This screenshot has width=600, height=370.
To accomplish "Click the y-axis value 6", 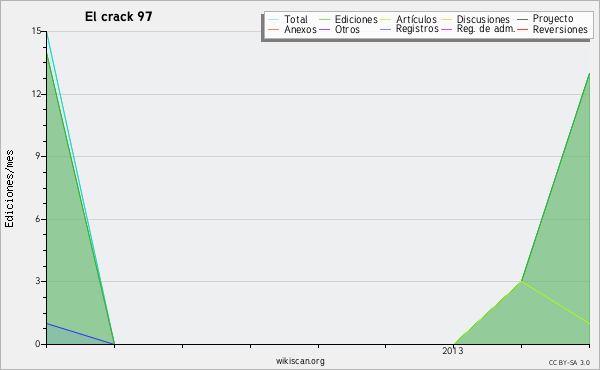I will pos(38,219).
